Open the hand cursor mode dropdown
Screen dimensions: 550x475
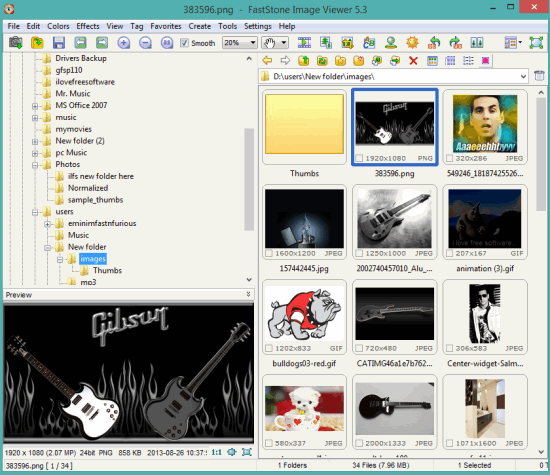pyautogui.click(x=284, y=43)
